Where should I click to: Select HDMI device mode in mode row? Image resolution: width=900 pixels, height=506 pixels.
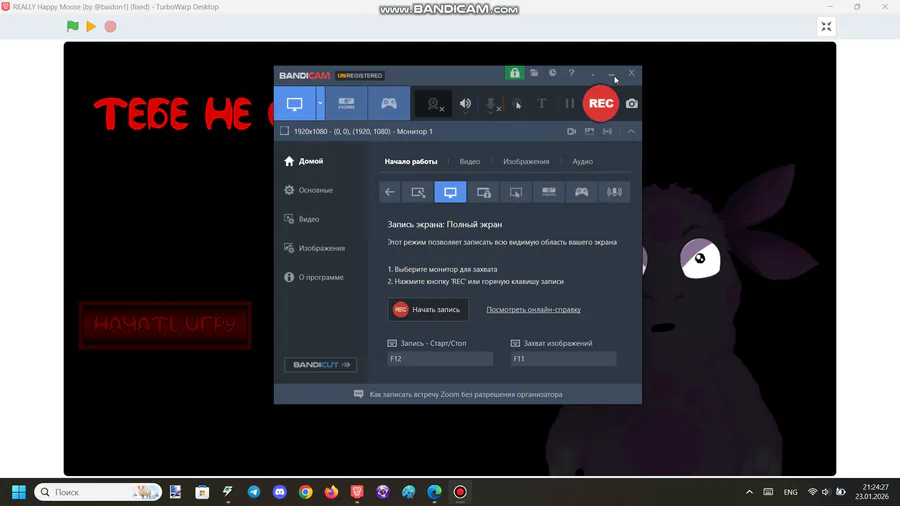click(549, 192)
